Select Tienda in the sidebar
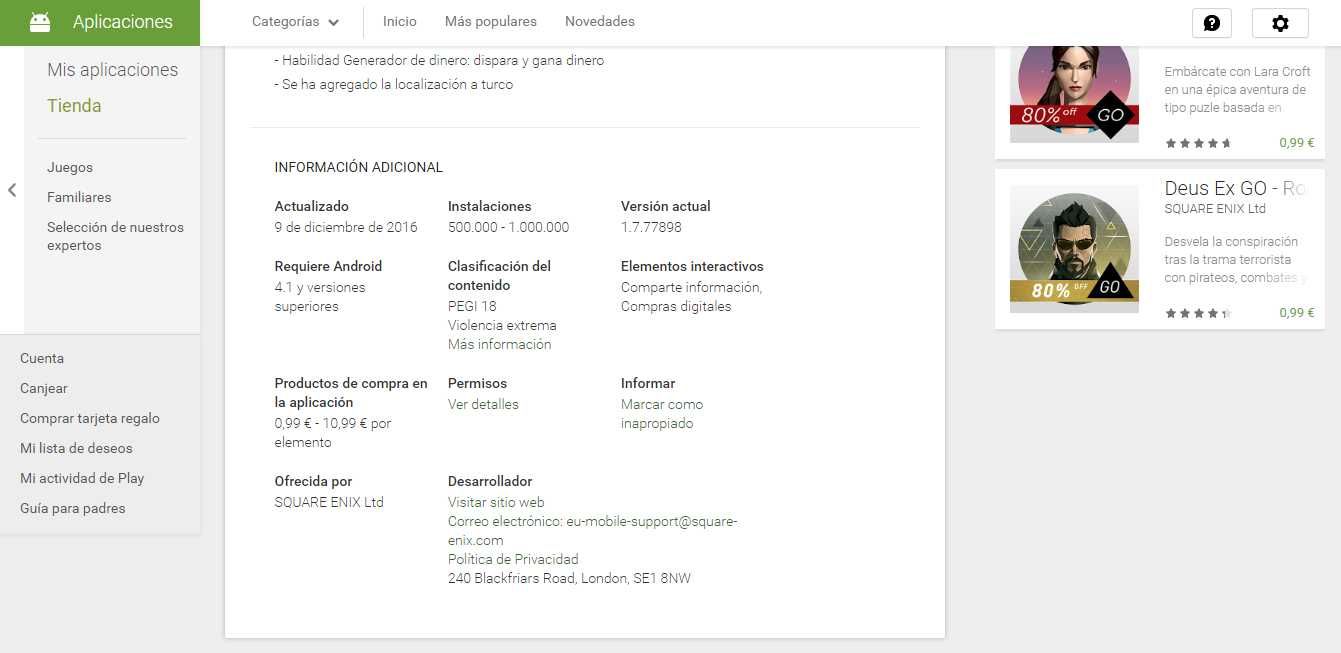1341x653 pixels. 74,106
